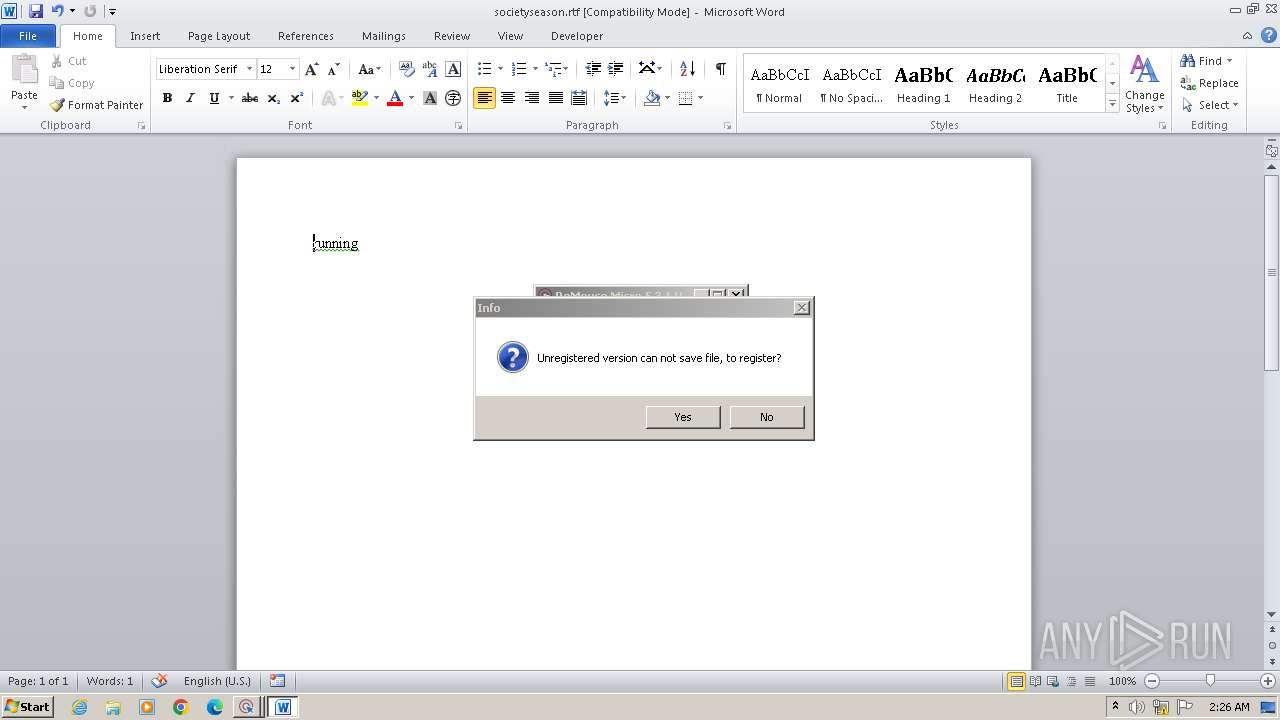
Task: Open the font name dropdown
Action: click(x=249, y=69)
